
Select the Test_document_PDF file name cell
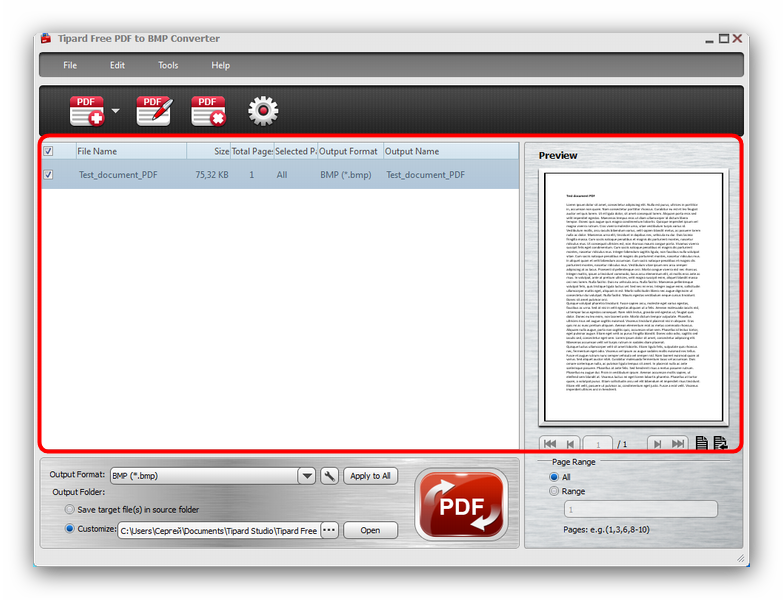click(x=118, y=175)
